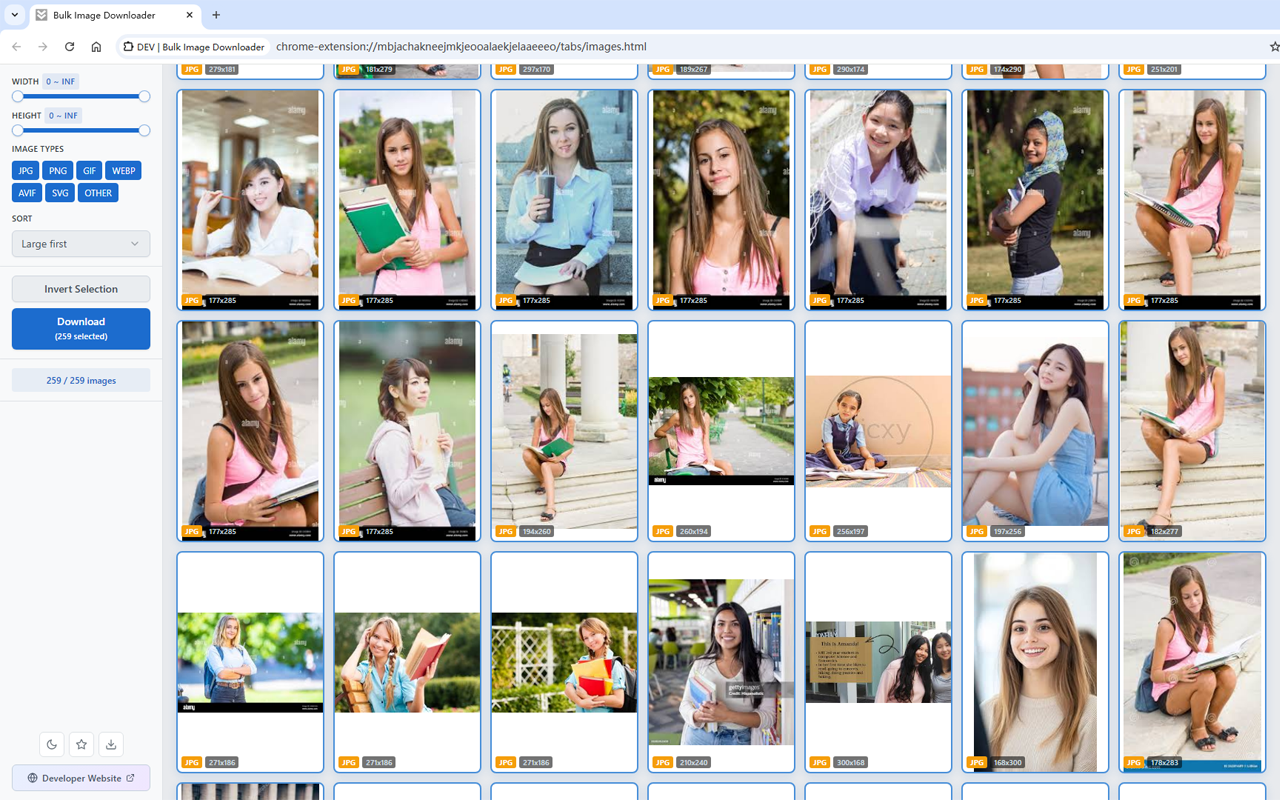
Task: Click the HEIGHT range label 0 ~ INF
Action: coord(64,116)
